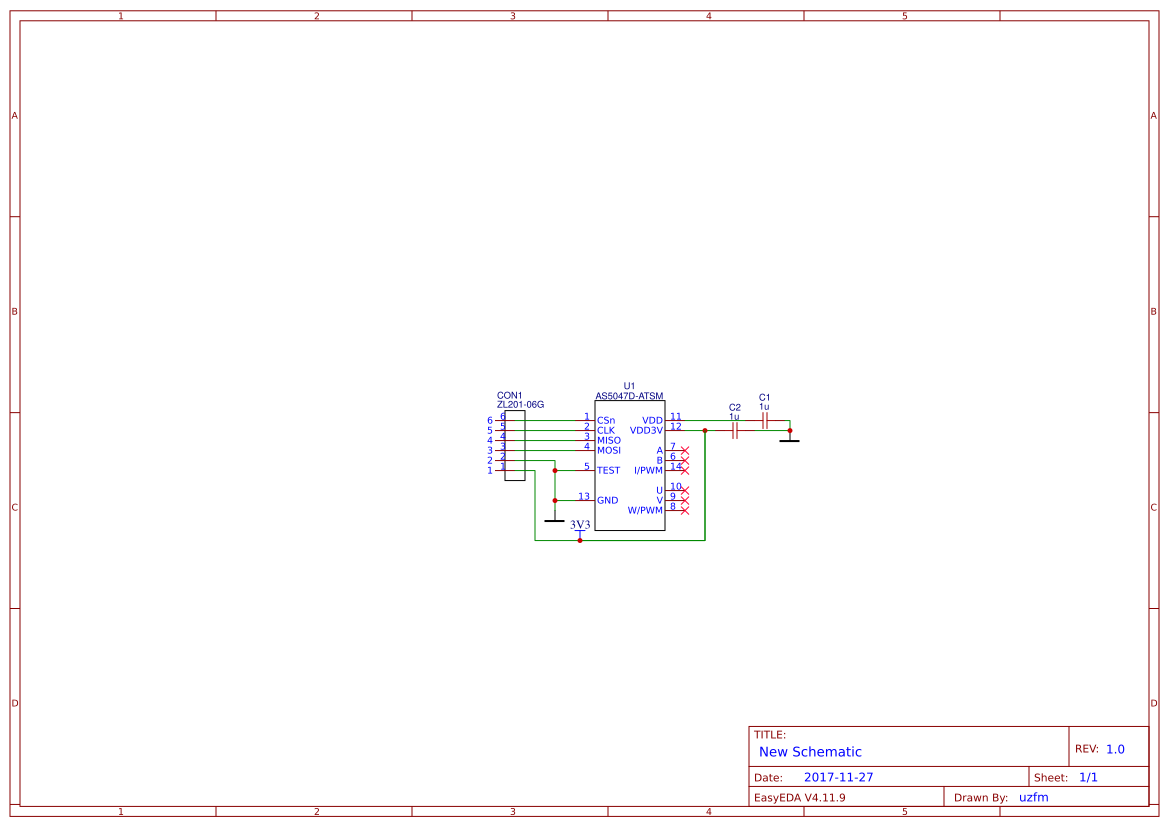
Task: Click the no-connect X on pin 7 A
Action: click(x=685, y=449)
